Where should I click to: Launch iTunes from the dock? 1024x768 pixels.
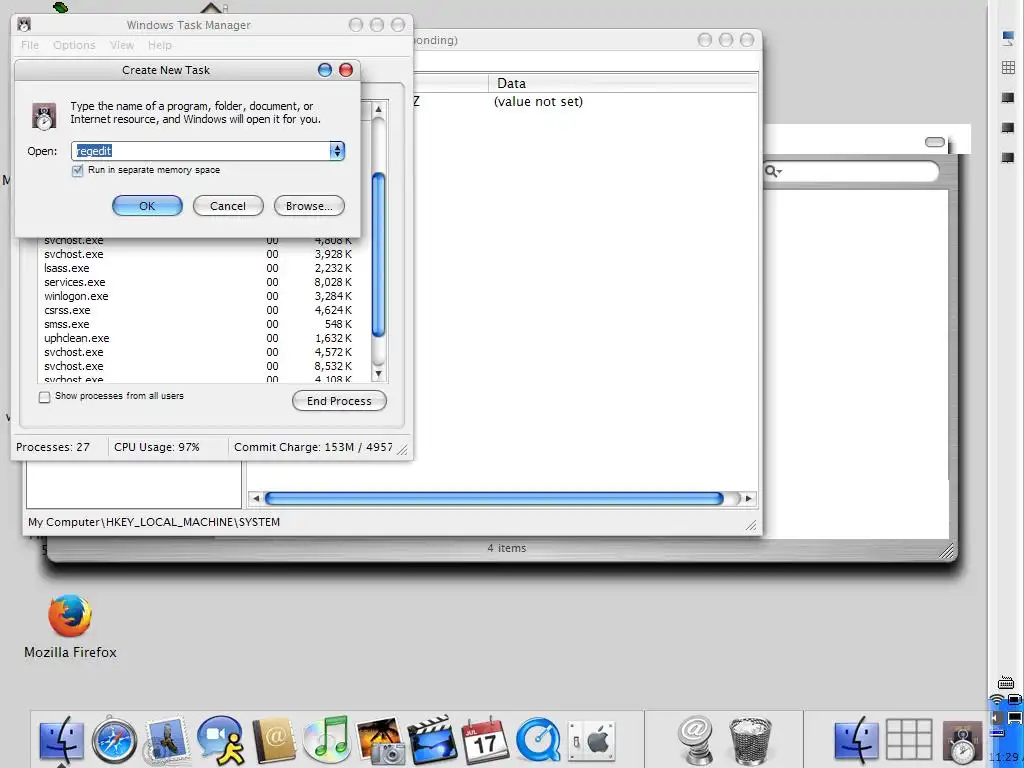click(x=327, y=741)
